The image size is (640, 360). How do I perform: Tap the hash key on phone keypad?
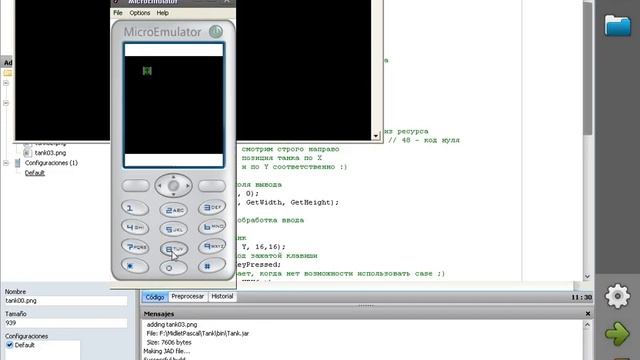pyautogui.click(x=212, y=266)
